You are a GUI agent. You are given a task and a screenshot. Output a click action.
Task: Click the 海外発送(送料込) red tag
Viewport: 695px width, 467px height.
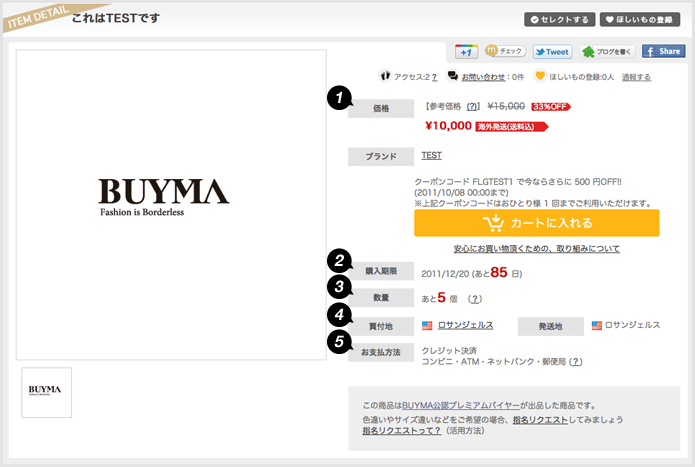(x=511, y=127)
